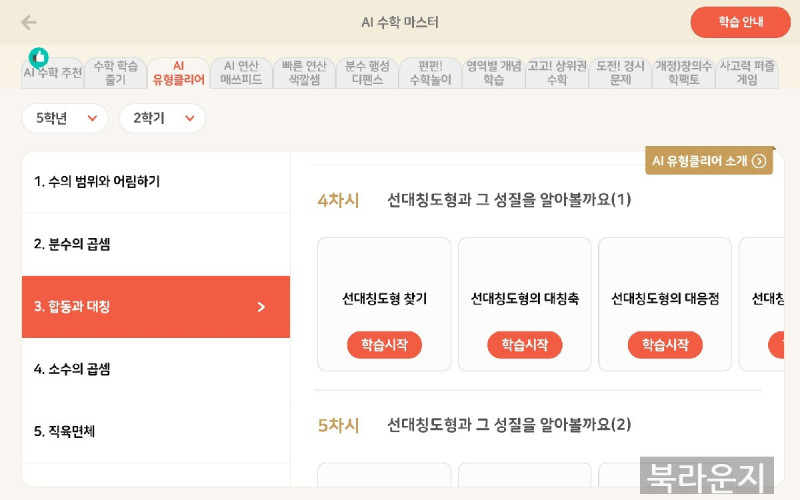Open the 빠른 연산 색깔셈 tab
The width and height of the screenshot is (800, 500).
click(304, 73)
